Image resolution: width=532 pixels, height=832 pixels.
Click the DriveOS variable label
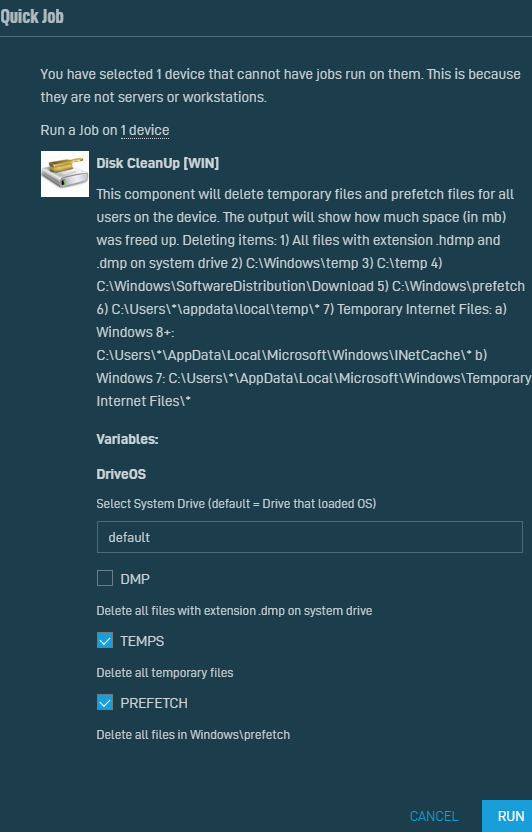[x=121, y=474]
